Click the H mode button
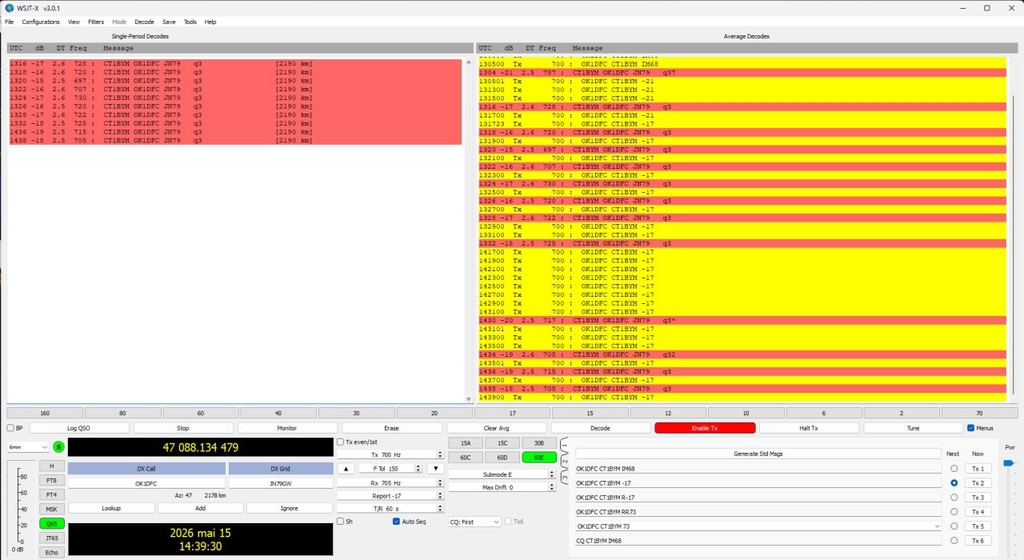The image size is (1024, 560). [52, 466]
